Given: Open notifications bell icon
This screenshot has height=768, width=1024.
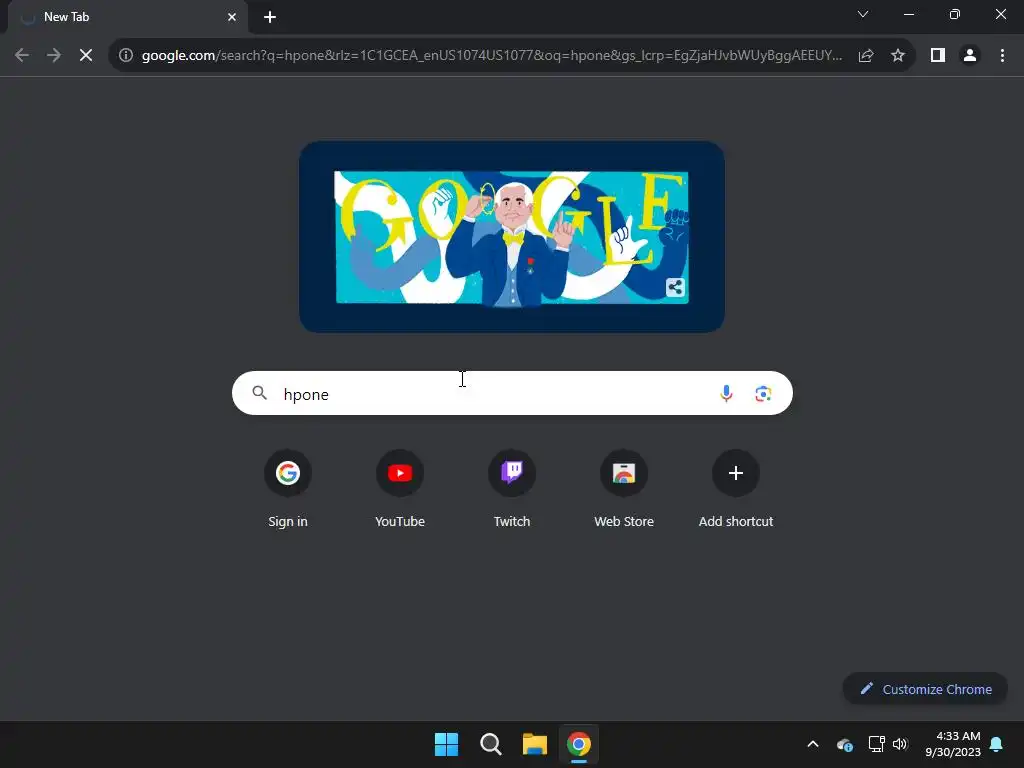Looking at the screenshot, I should click(997, 744).
